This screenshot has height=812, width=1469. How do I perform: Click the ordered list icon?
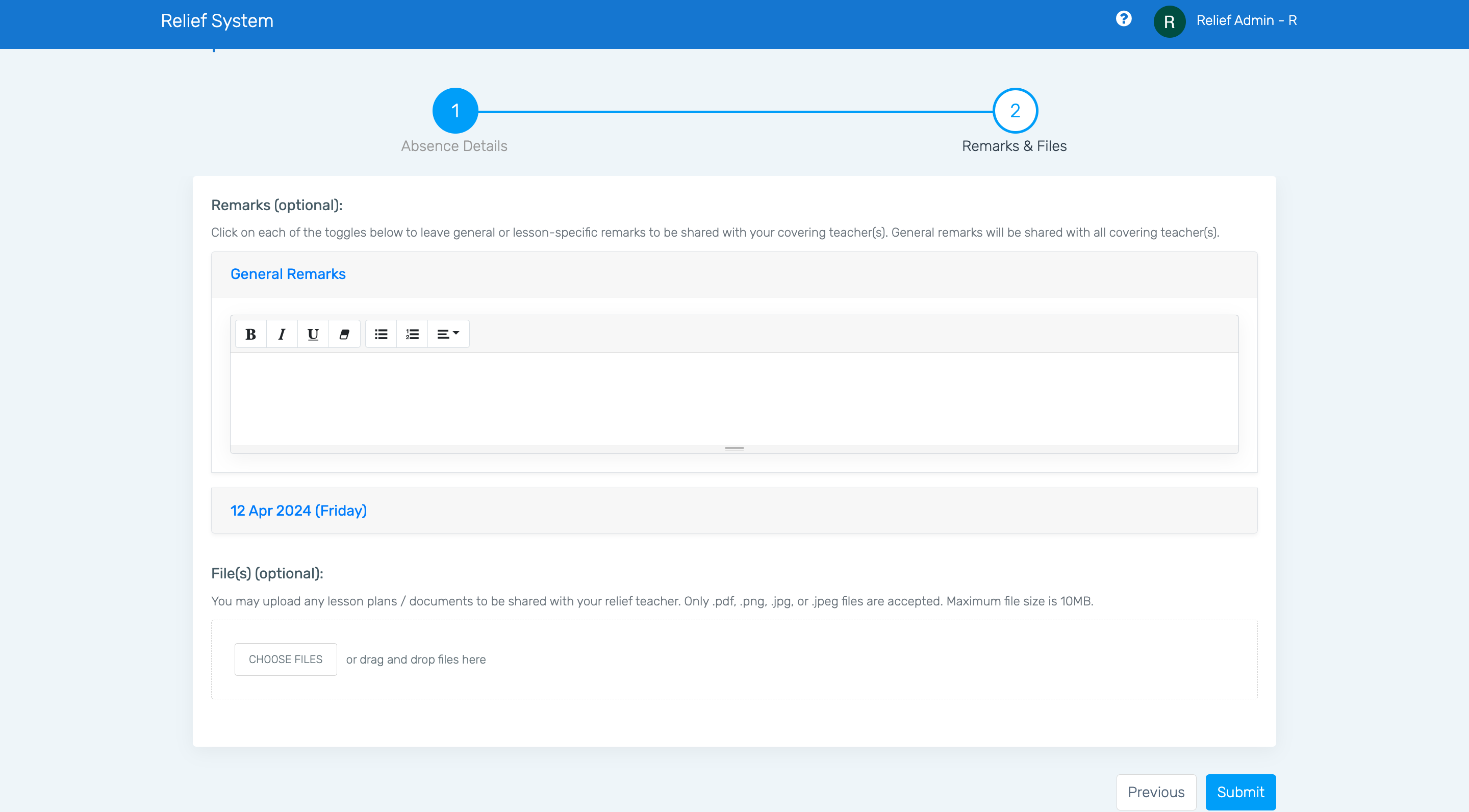point(412,334)
